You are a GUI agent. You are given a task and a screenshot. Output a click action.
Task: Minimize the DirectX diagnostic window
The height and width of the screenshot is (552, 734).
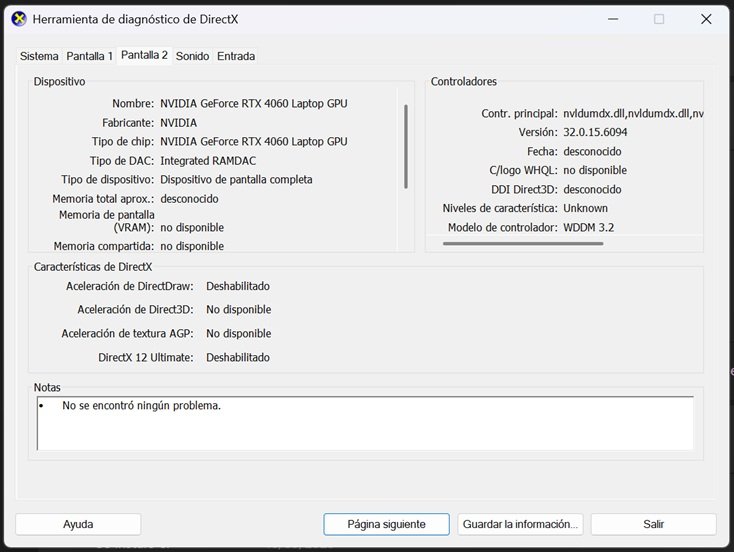pos(611,19)
